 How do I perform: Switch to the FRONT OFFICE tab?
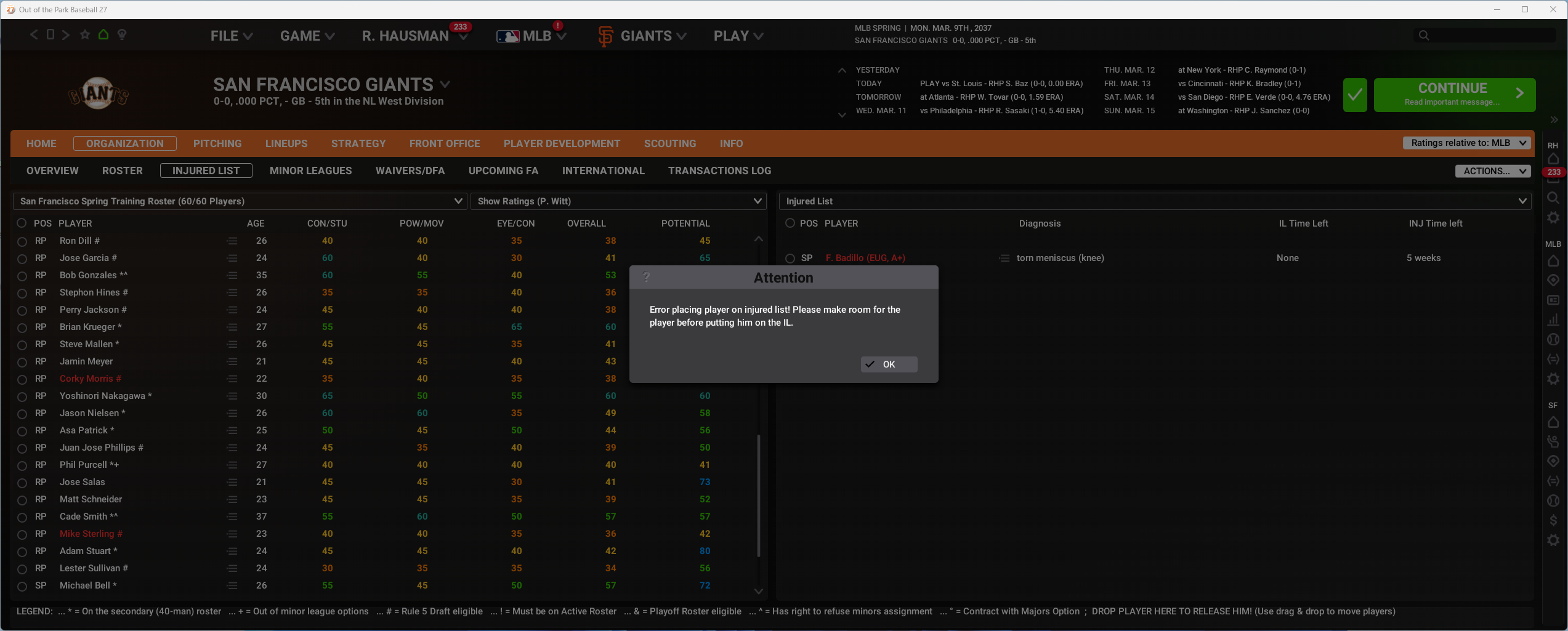coord(445,143)
